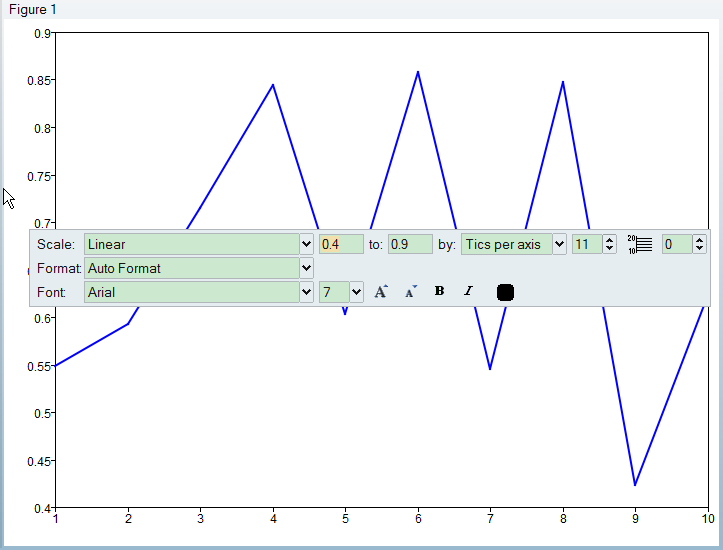Viewport: 723px width, 550px height.
Task: Toggle bold axis label text
Action: pos(439,291)
